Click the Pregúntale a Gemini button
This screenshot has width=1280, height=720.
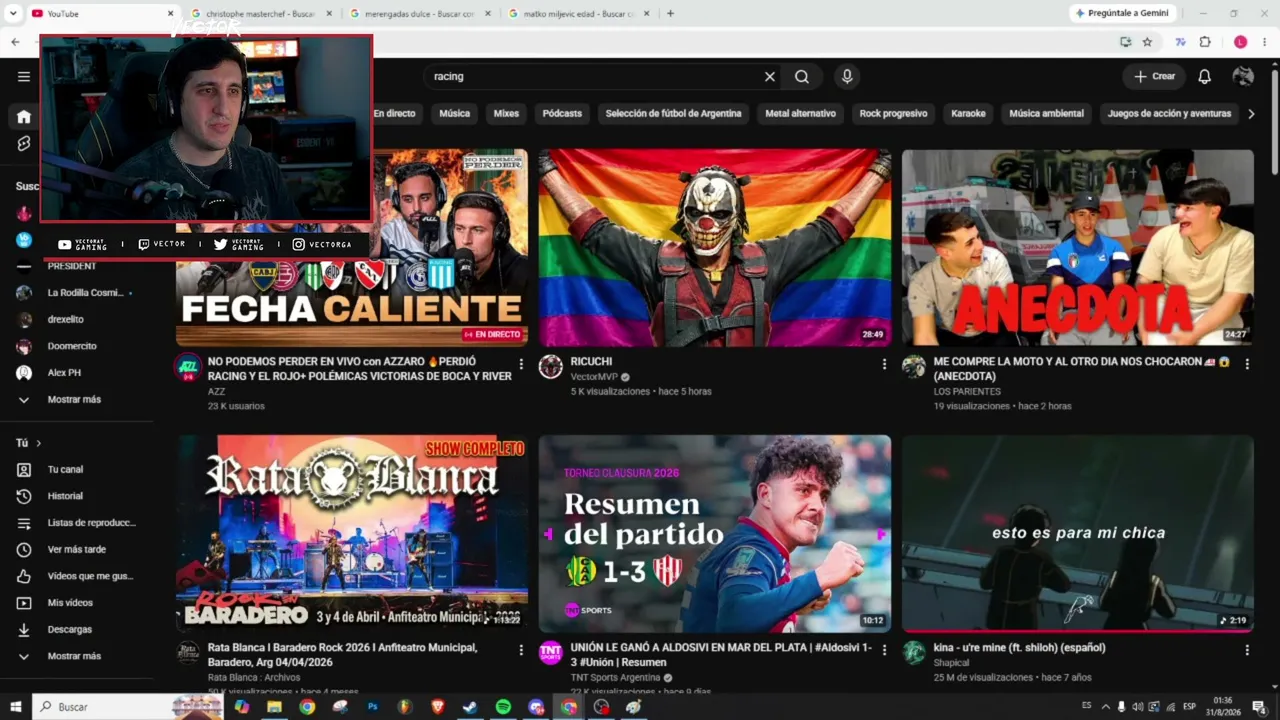pyautogui.click(x=1123, y=13)
